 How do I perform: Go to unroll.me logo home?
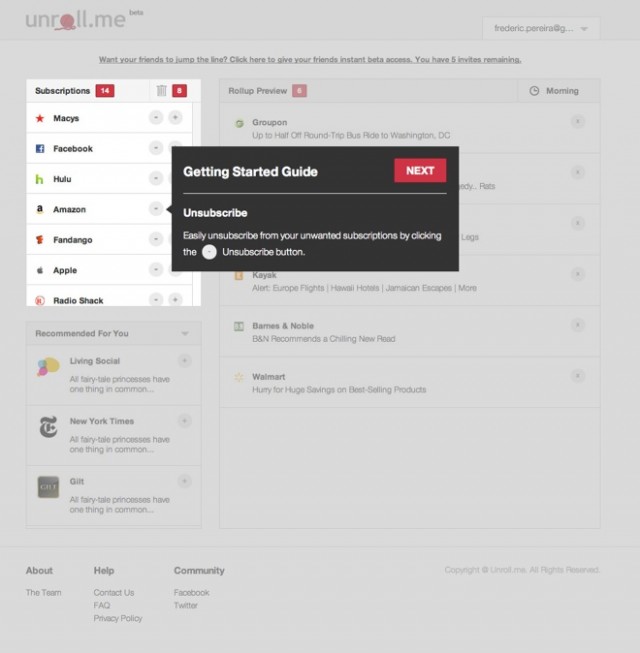tap(76, 20)
